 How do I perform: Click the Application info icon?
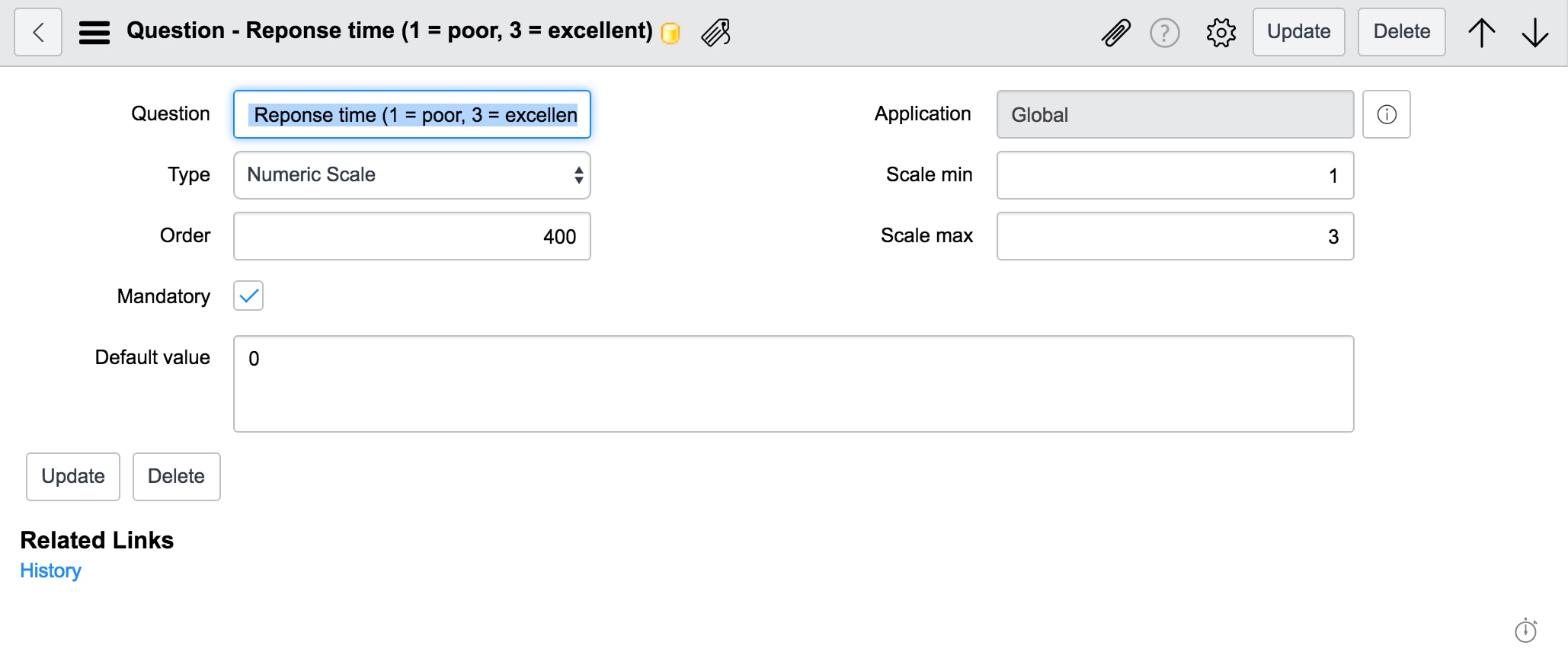click(1386, 114)
